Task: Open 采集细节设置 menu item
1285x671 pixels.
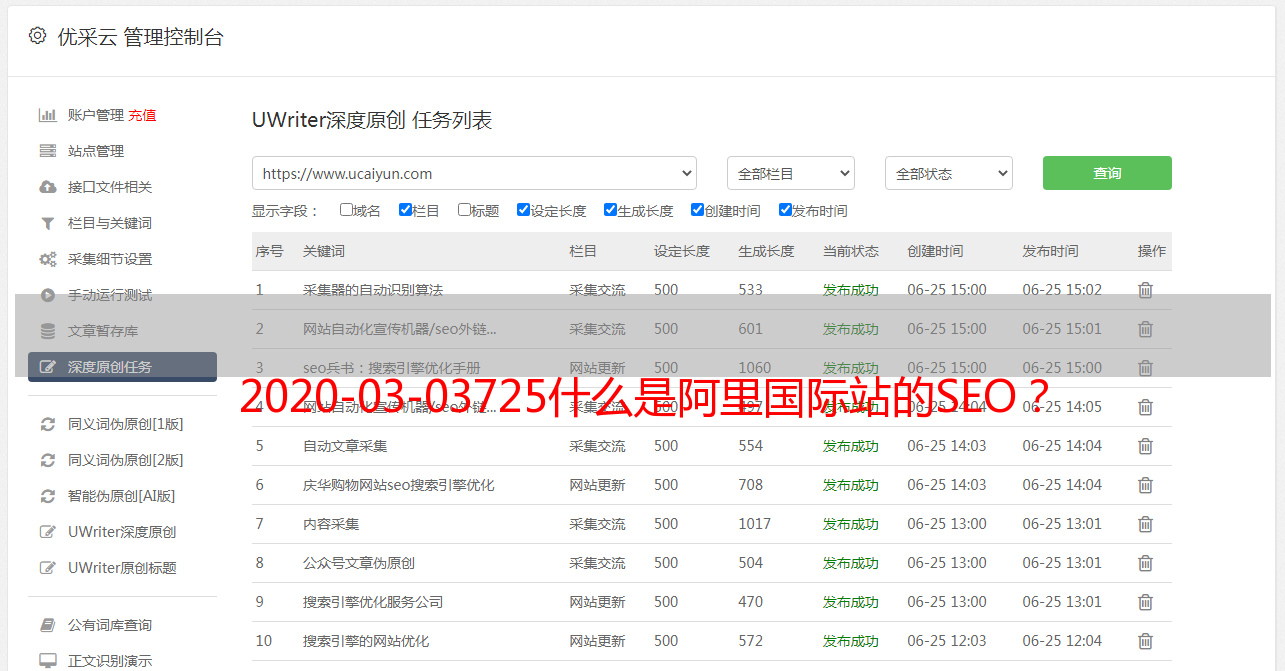Action: [x=110, y=259]
